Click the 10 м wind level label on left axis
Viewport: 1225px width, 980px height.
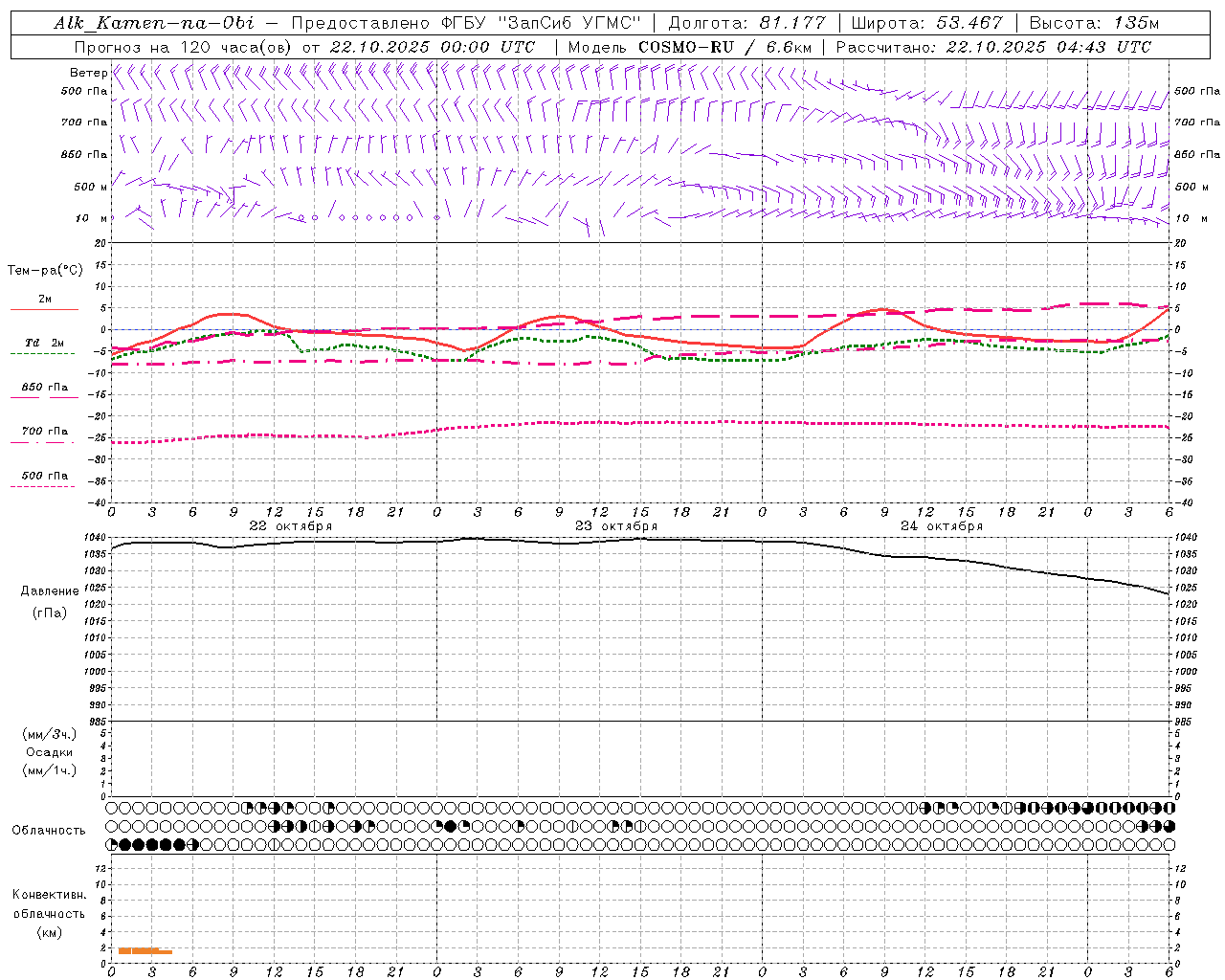pyautogui.click(x=91, y=218)
